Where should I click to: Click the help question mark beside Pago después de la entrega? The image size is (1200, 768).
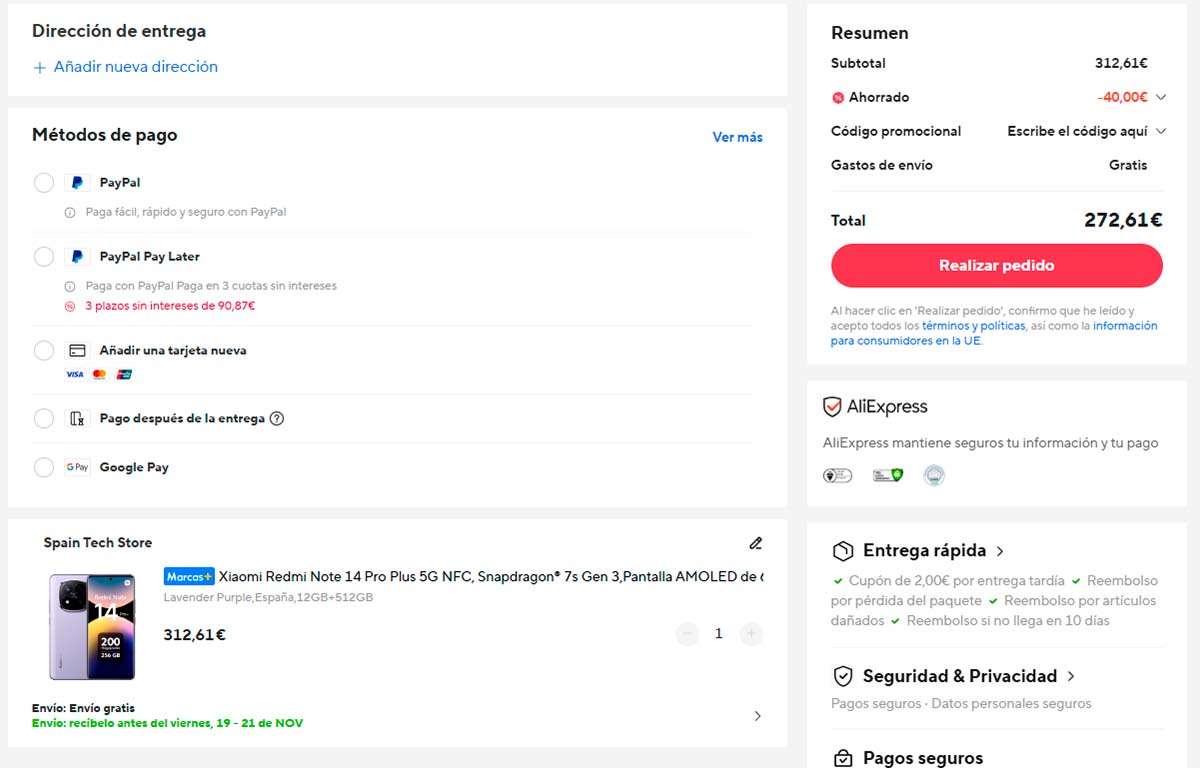click(x=277, y=419)
